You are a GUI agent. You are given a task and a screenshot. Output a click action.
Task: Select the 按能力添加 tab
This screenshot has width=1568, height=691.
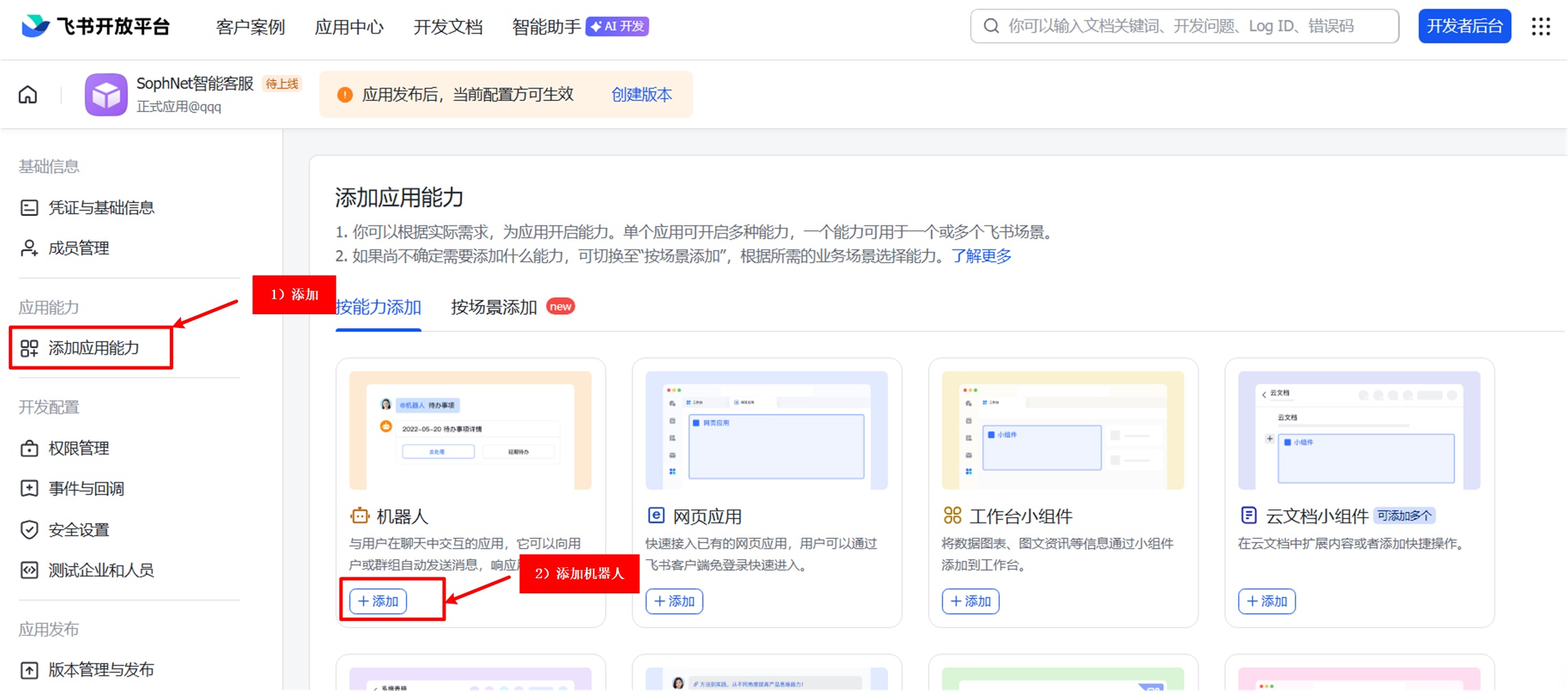click(x=379, y=307)
